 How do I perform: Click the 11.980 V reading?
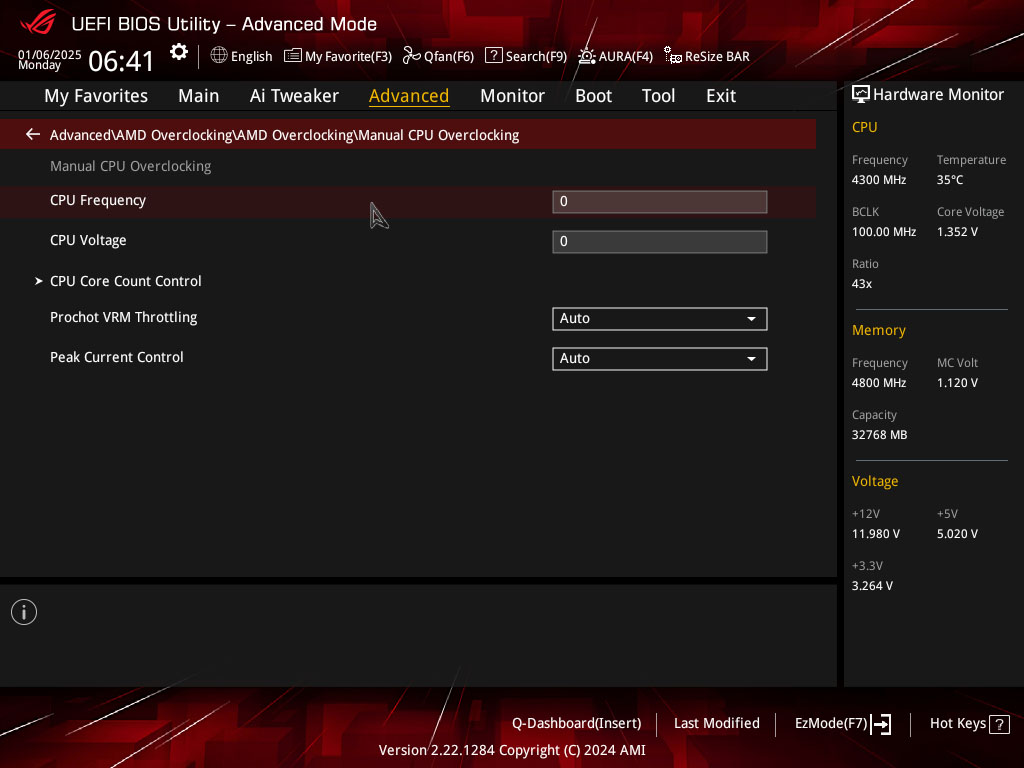click(x=876, y=534)
